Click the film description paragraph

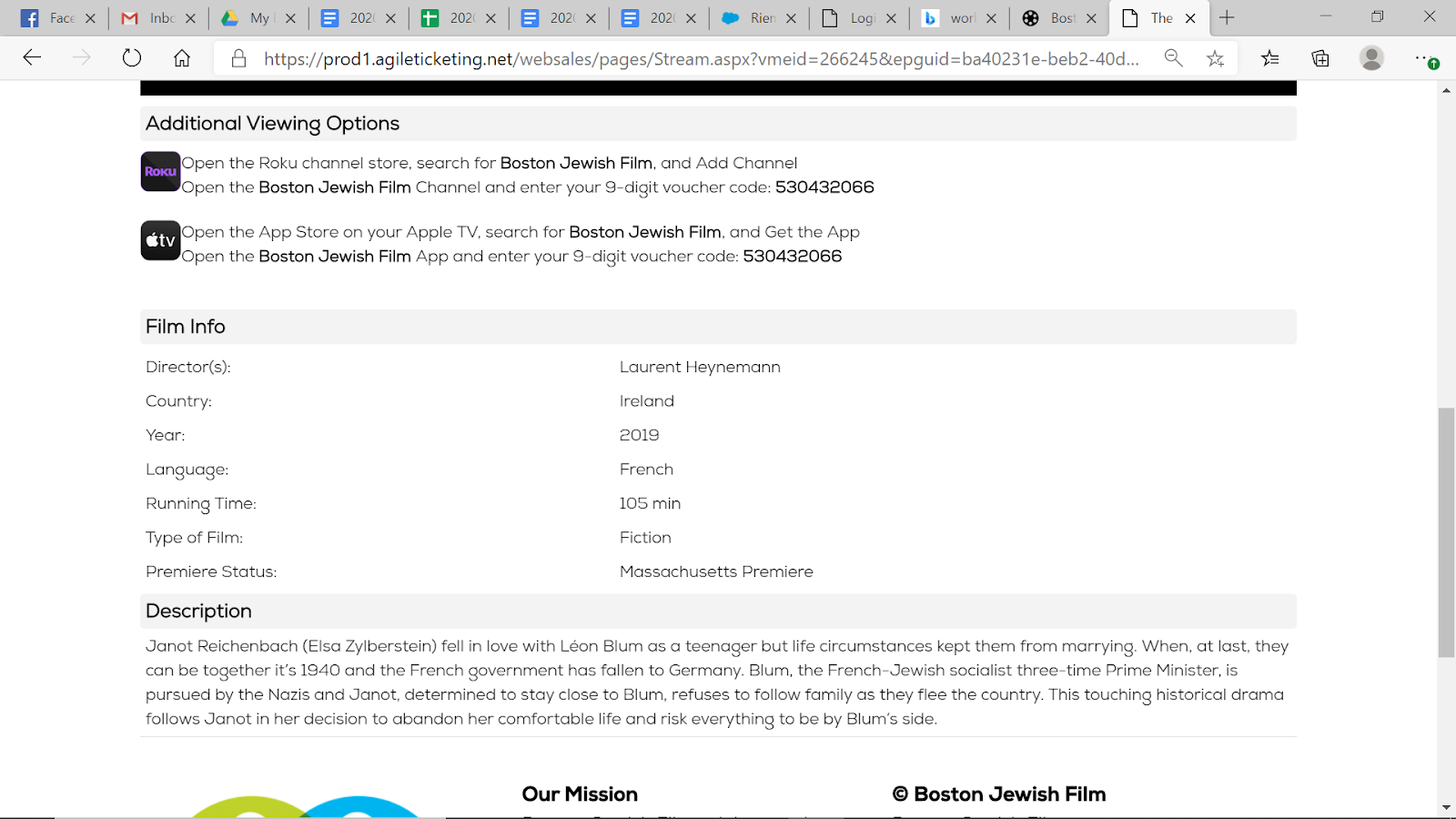pos(717,682)
